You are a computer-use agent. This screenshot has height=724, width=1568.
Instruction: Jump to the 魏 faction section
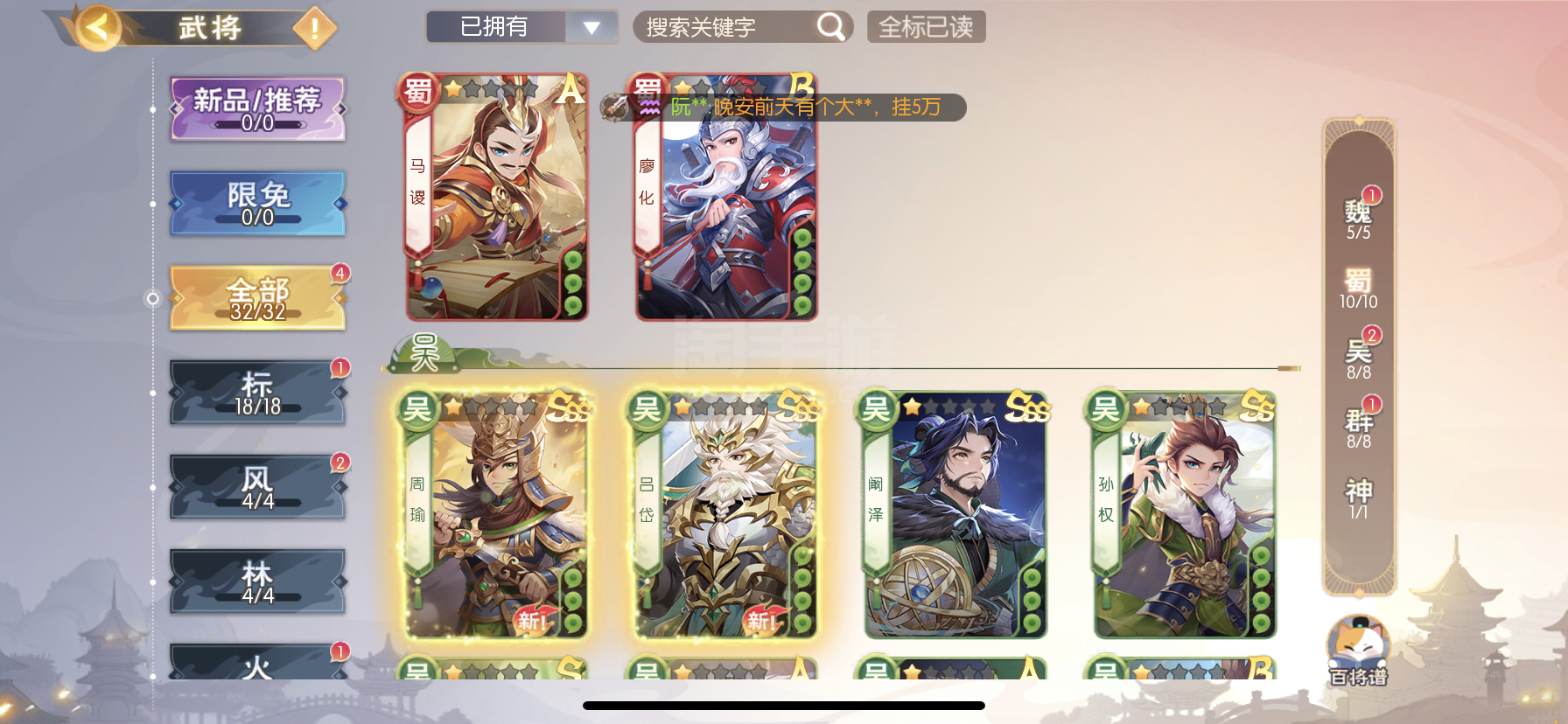(x=1359, y=218)
